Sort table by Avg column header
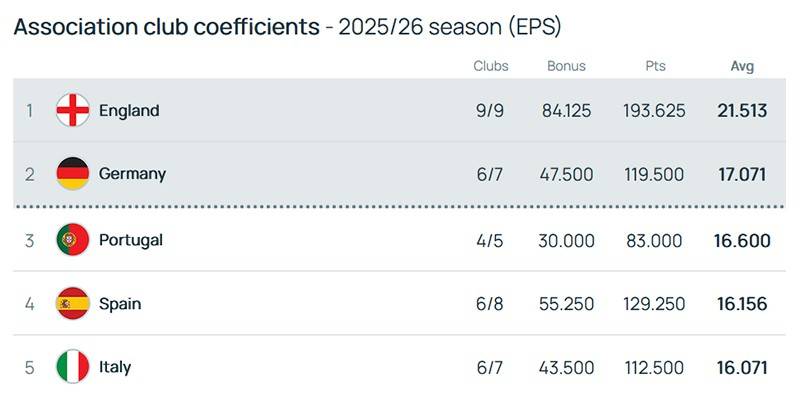 [x=742, y=66]
